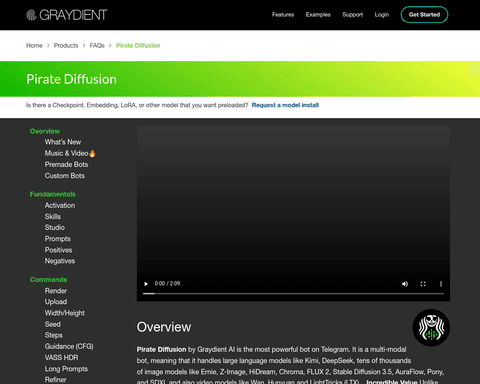
Task: Open video more options menu
Action: click(441, 284)
